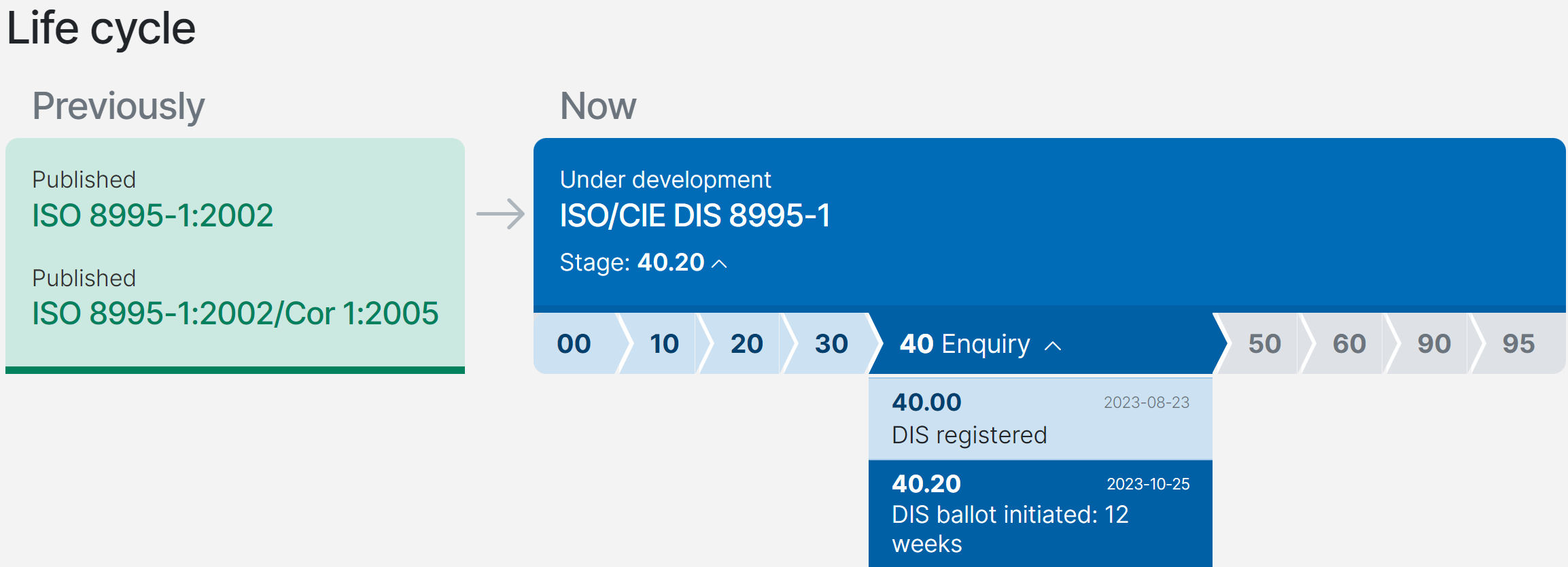Select stage 50 in the timeline
1568x567 pixels.
tap(1264, 344)
